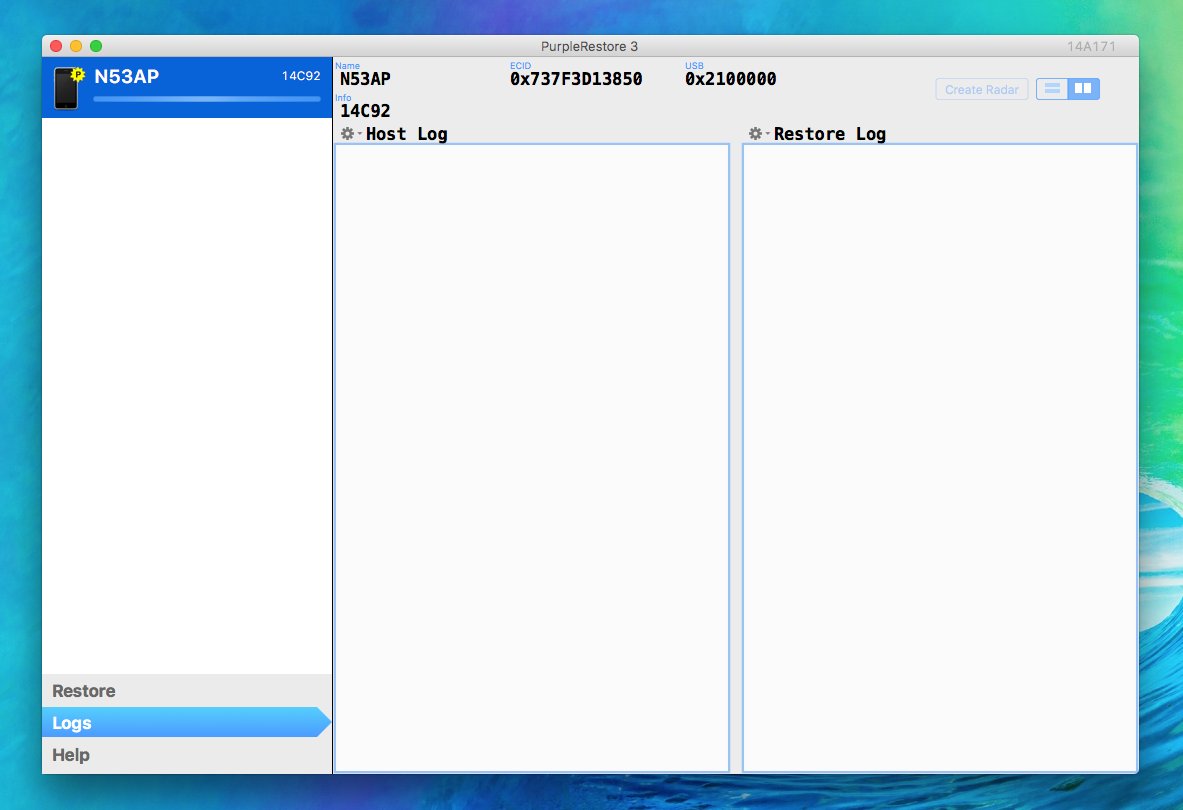The width and height of the screenshot is (1183, 810).
Task: Click inside the Restore Log text area
Action: (940, 458)
